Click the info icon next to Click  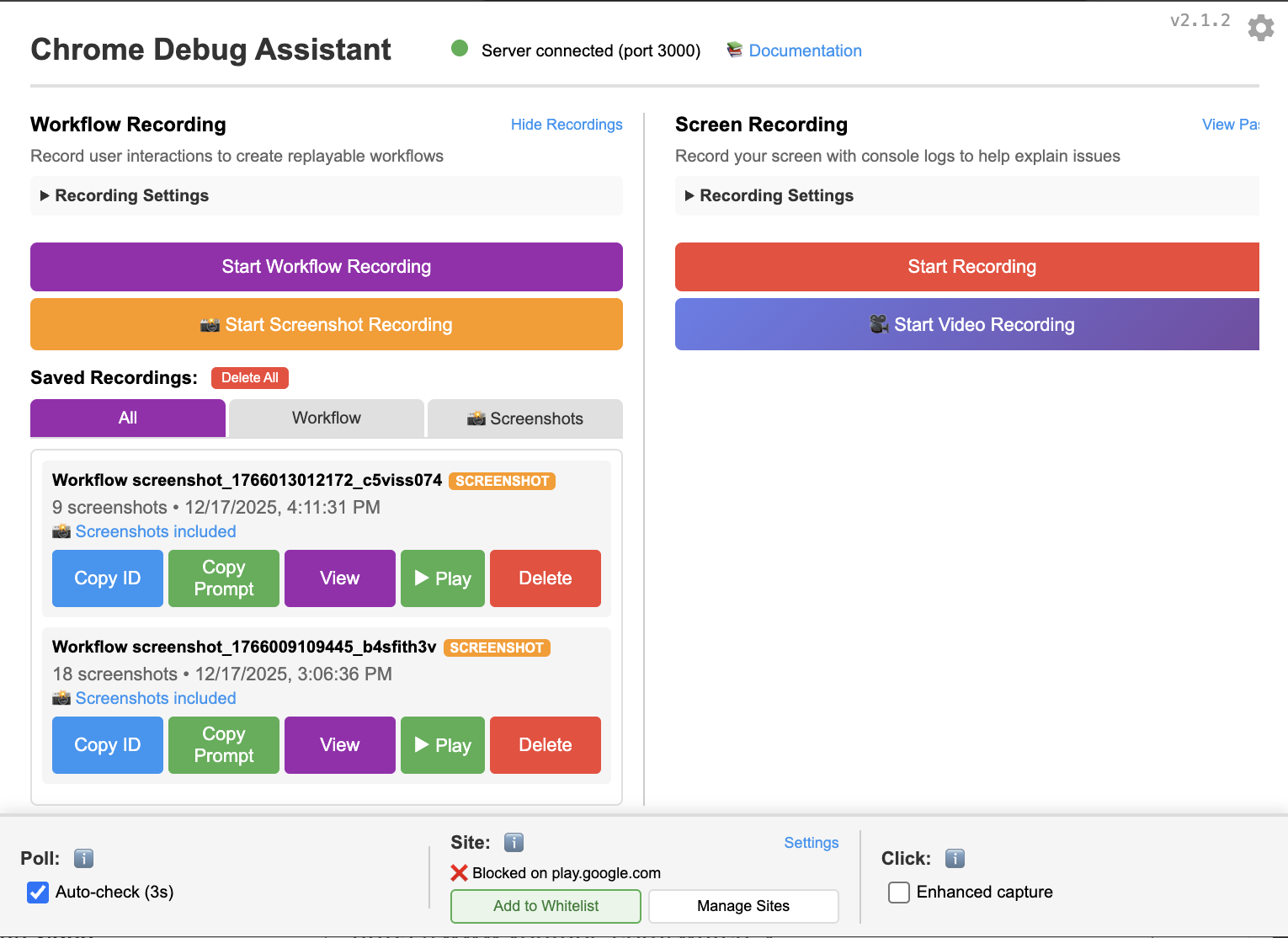point(955,858)
